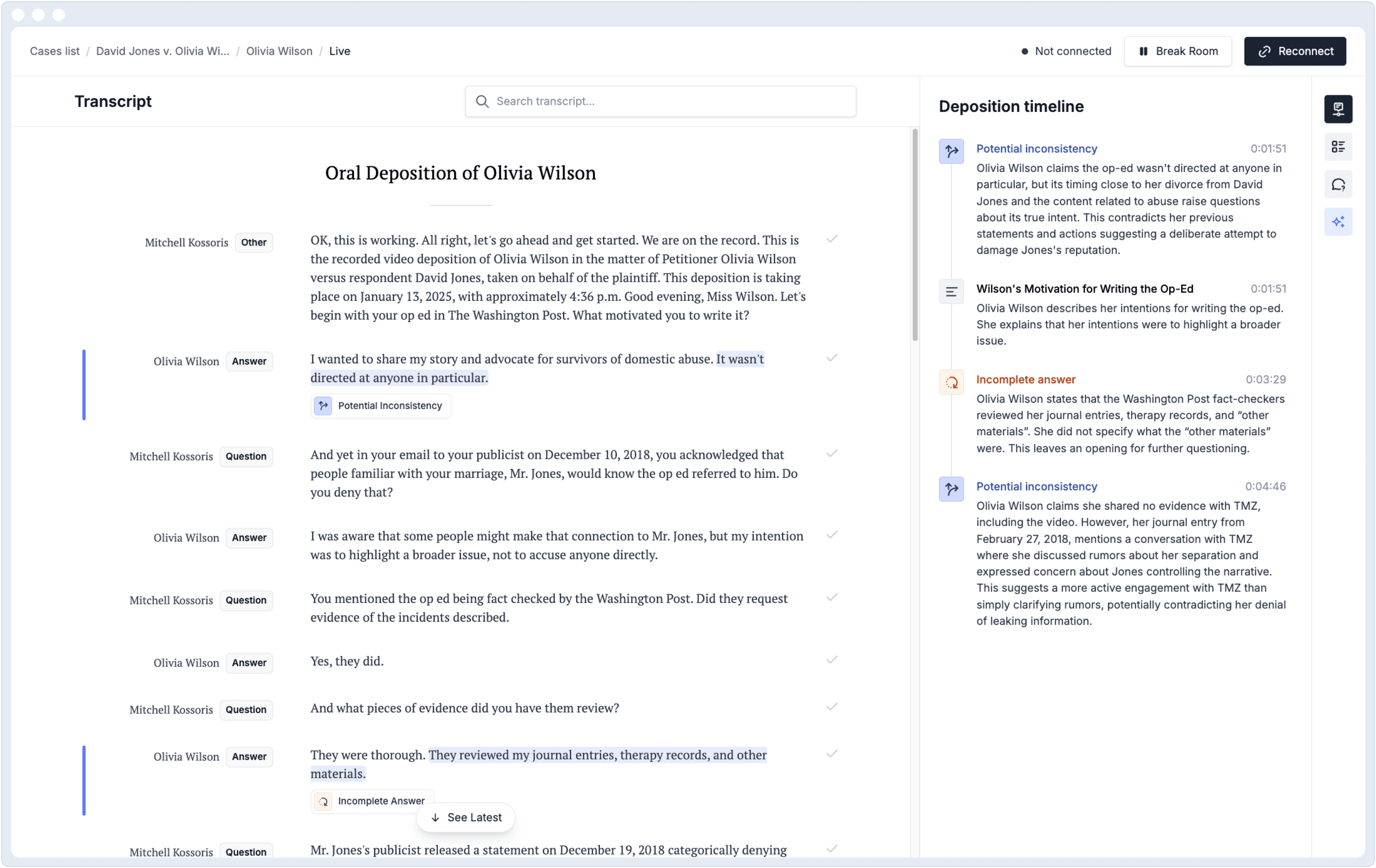Open the chat question sidebar icon

pyautogui.click(x=1338, y=184)
